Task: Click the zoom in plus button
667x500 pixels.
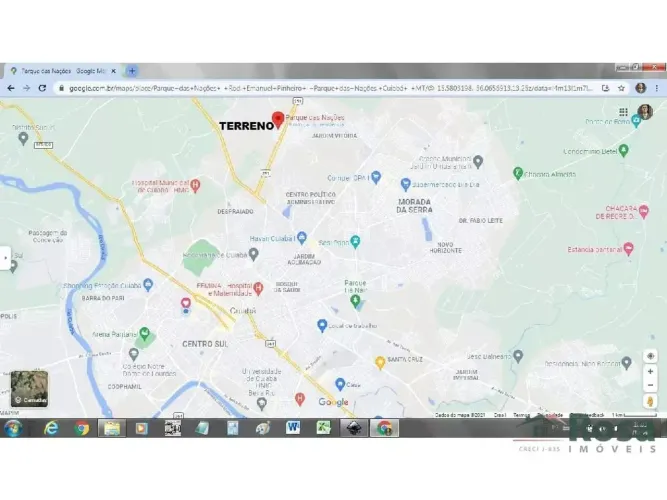Action: point(651,371)
